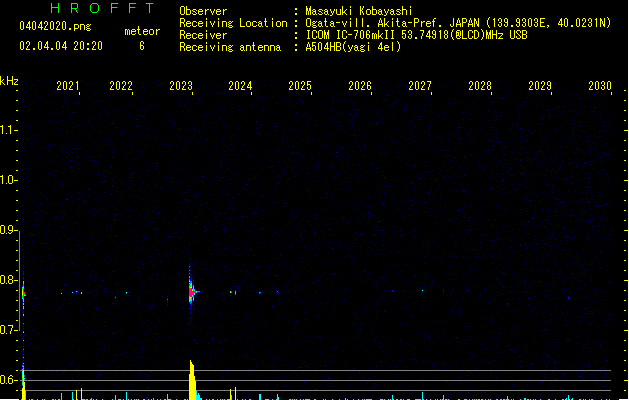
Task: Click the 0.9 kHz frequency label
Action: tap(7, 229)
